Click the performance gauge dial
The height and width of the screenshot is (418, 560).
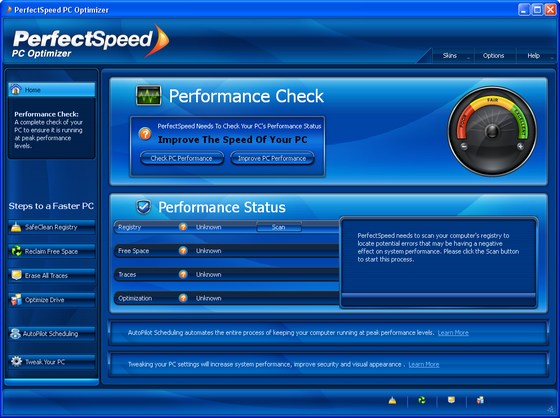point(492,131)
